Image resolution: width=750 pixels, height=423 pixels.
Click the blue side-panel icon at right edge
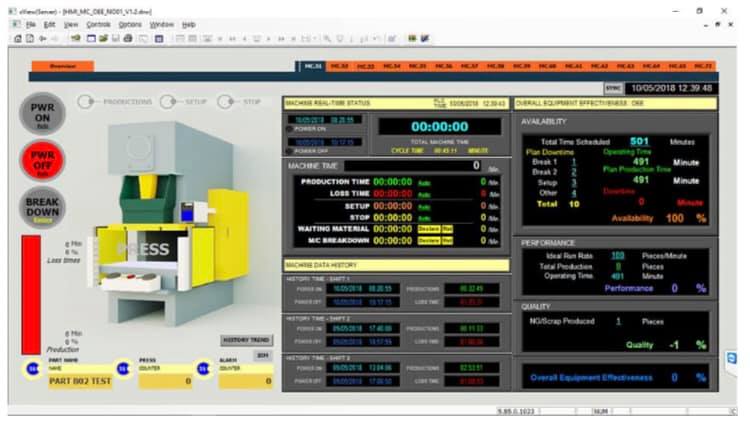731,358
